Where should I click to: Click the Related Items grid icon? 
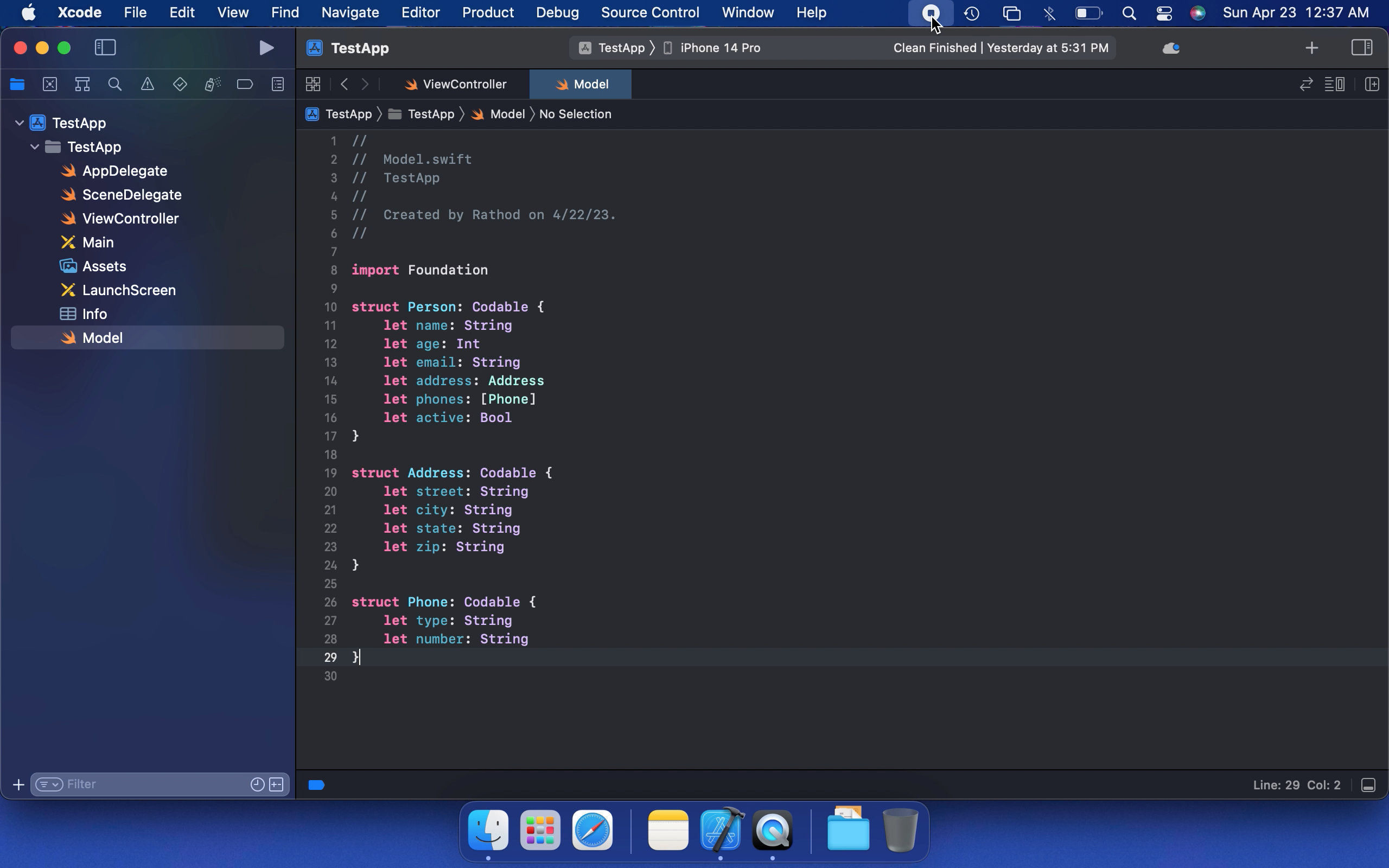pos(313,85)
